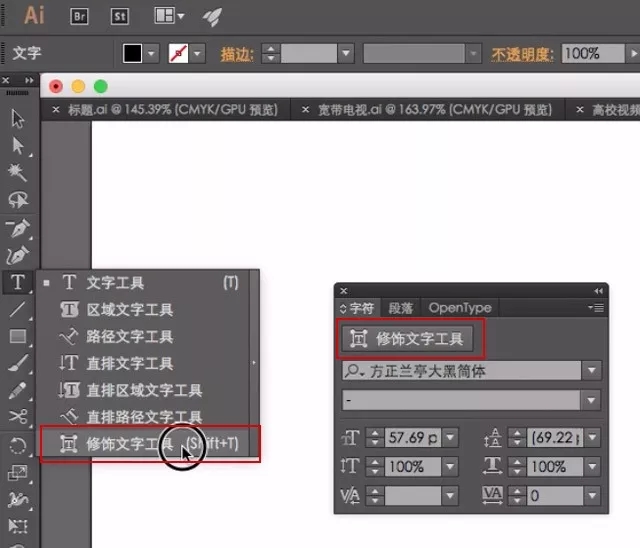
Task: Collapse the tools panel double arrows
Action: [29, 80]
